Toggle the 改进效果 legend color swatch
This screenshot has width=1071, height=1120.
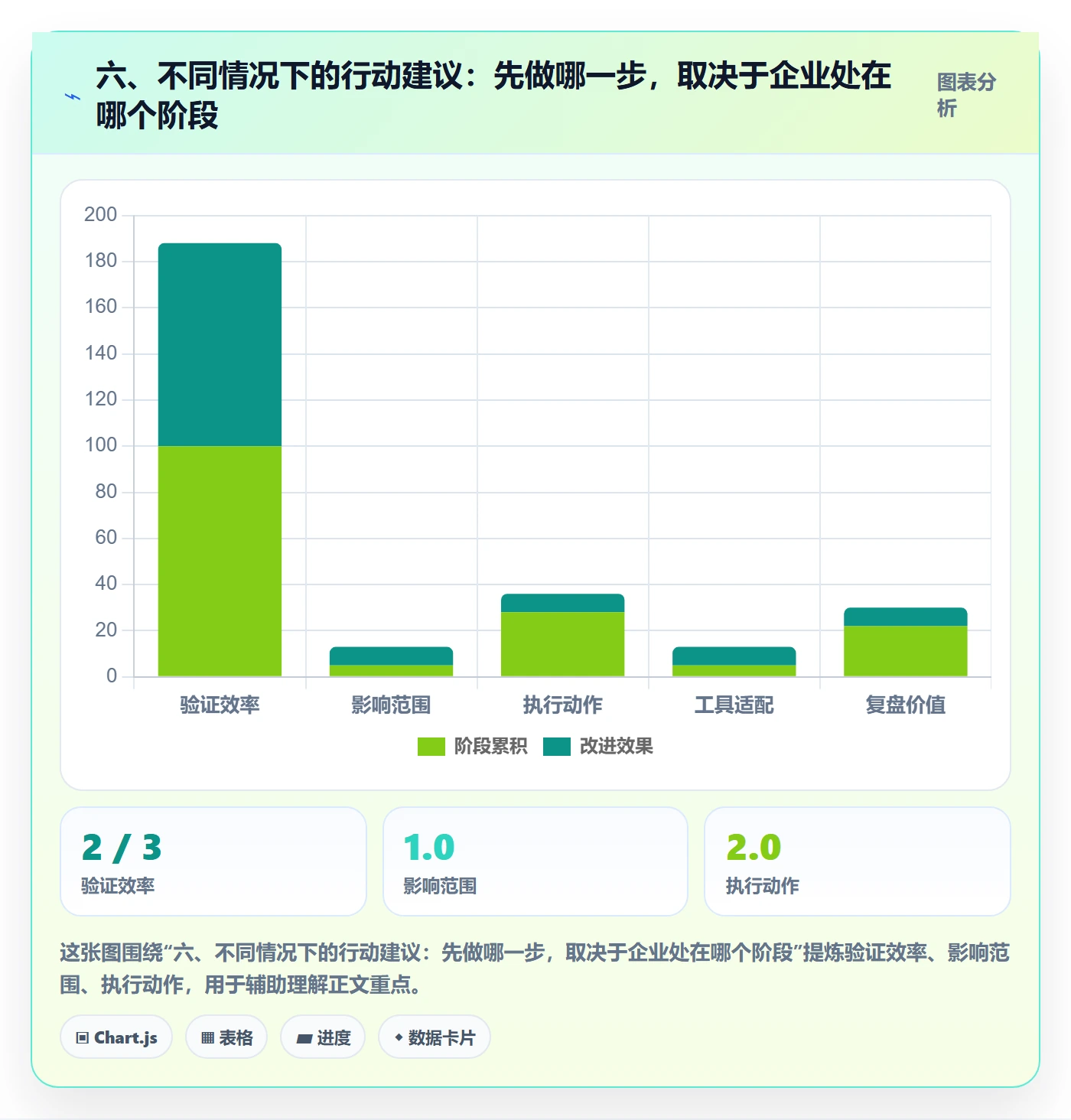click(x=557, y=746)
